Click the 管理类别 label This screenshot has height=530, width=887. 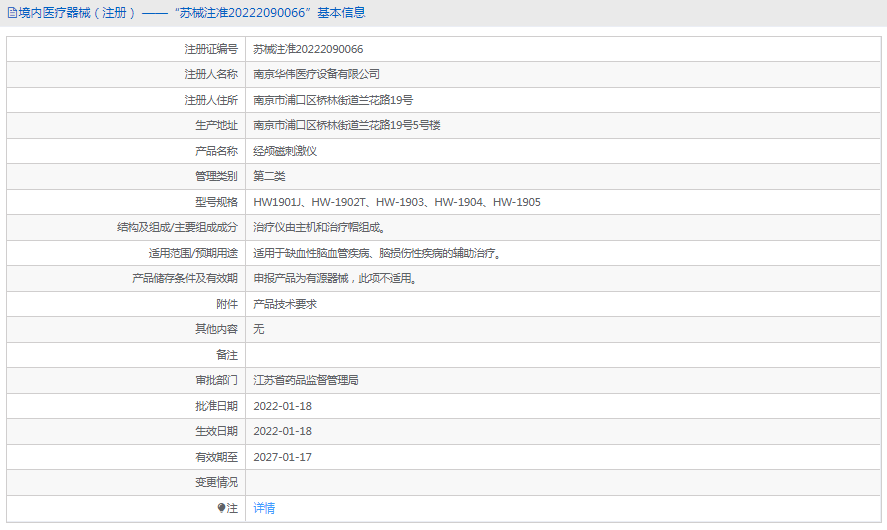pos(217,176)
